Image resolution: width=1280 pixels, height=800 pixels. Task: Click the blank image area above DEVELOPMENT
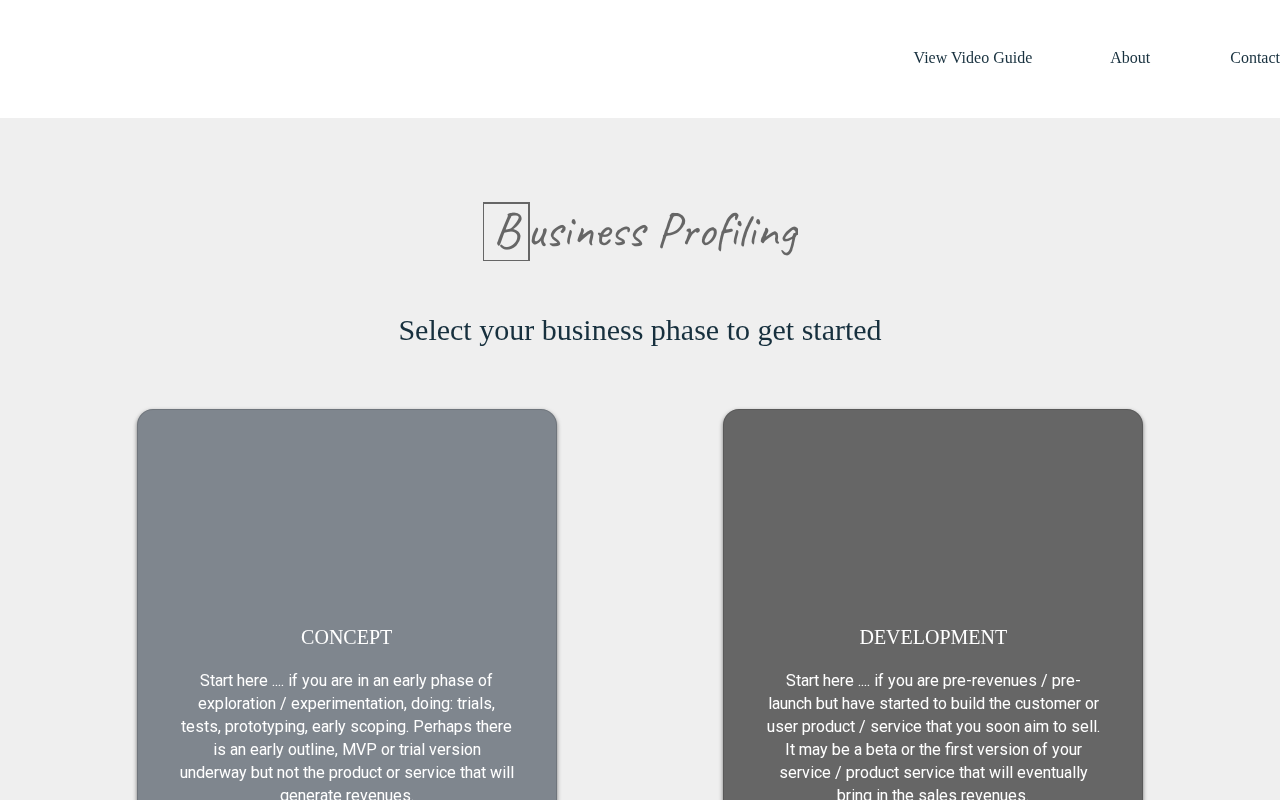pyautogui.click(x=932, y=510)
